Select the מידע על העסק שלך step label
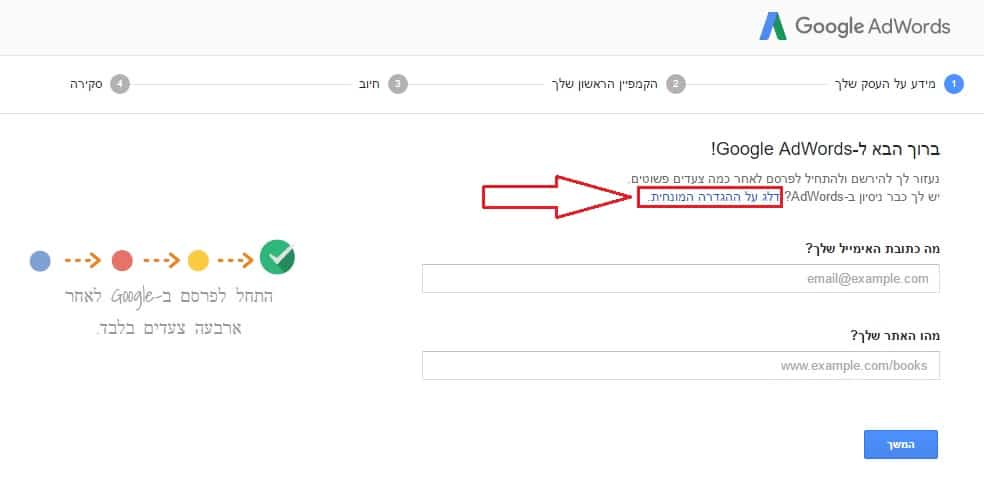This screenshot has width=984, height=504. point(885,84)
